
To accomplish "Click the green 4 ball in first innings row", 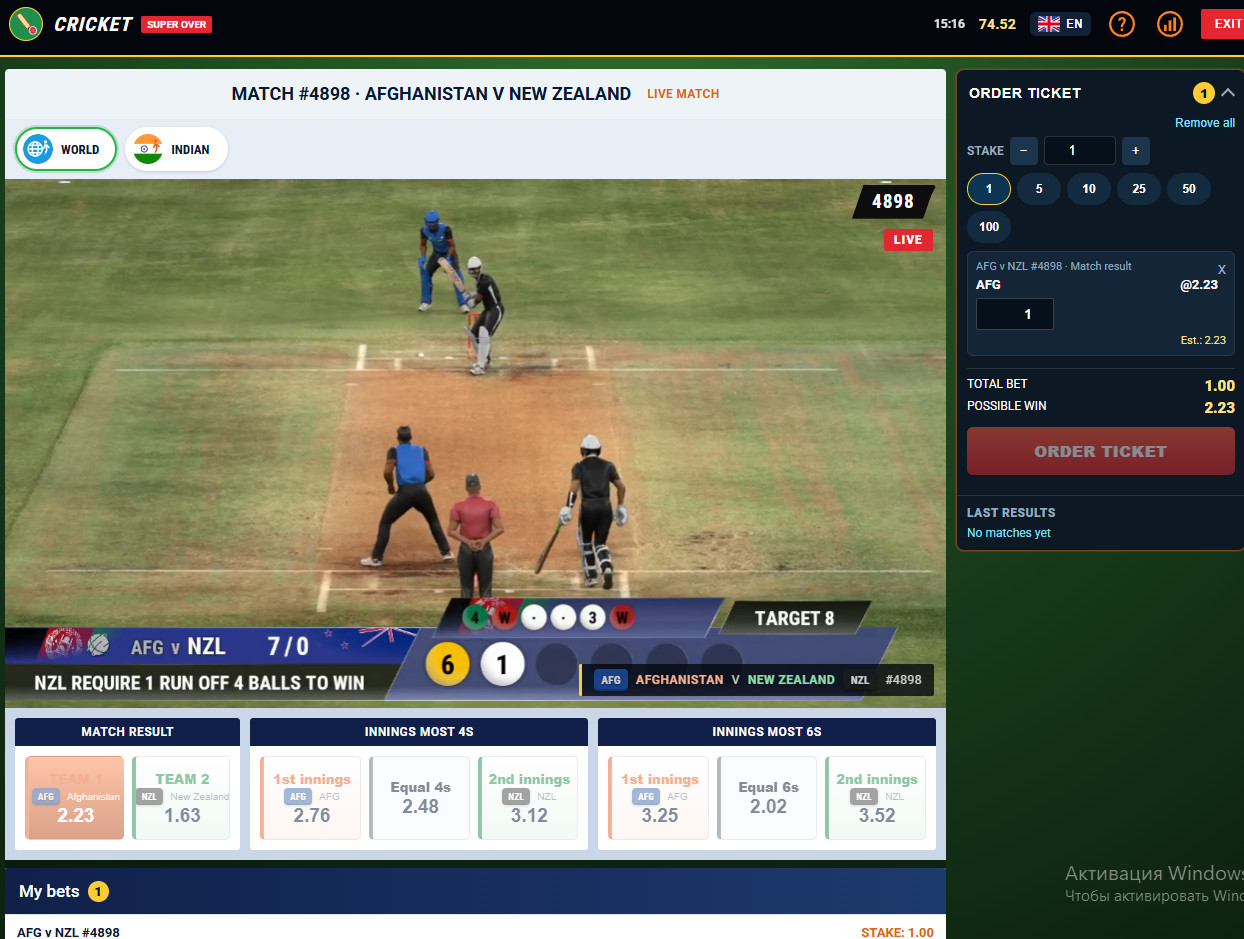I will (475, 617).
